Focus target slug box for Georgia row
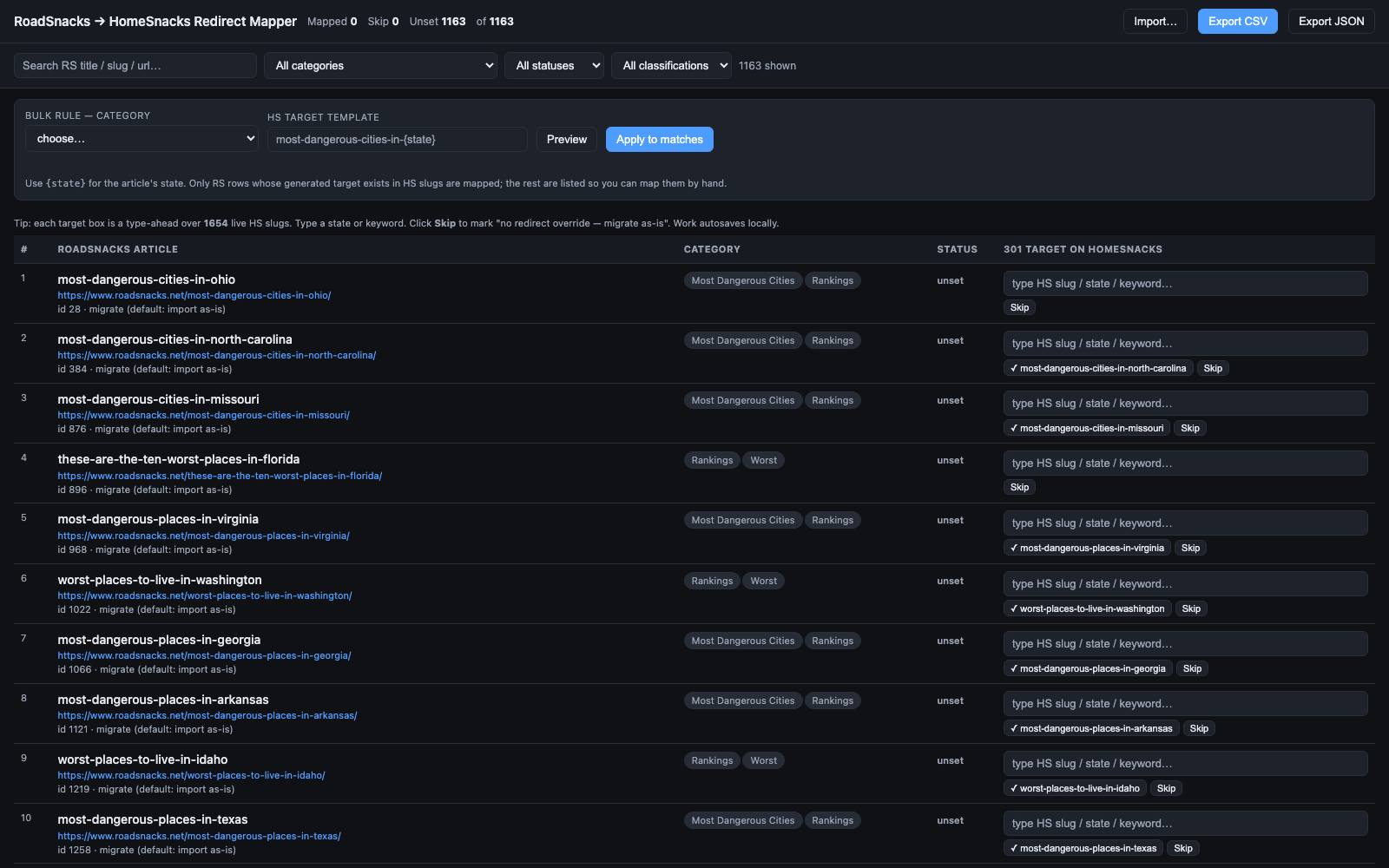 pos(1185,644)
